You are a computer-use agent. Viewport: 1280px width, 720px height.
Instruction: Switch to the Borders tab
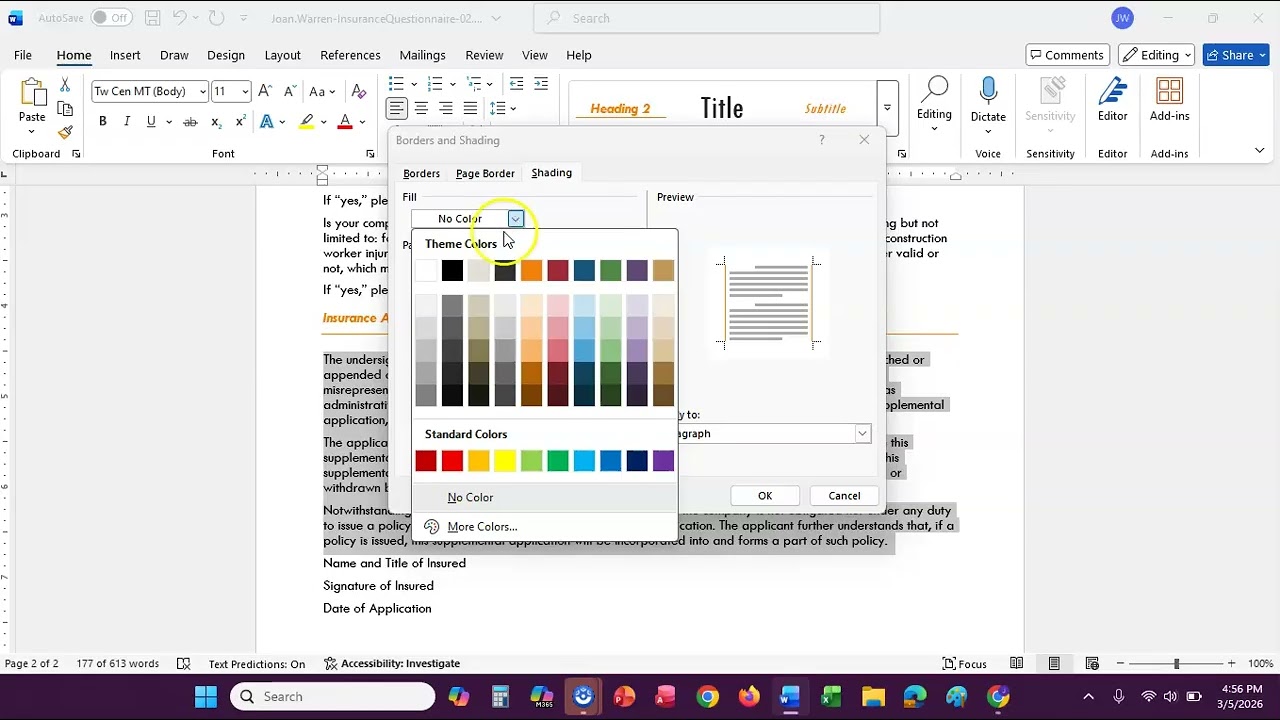pos(421,173)
